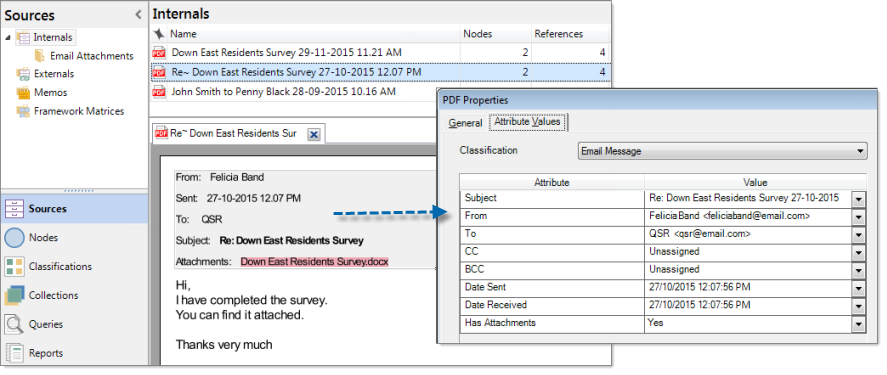Click the Nodes count cell of the 29-11-2015 survey row
887x375 pixels.
(x=496, y=53)
